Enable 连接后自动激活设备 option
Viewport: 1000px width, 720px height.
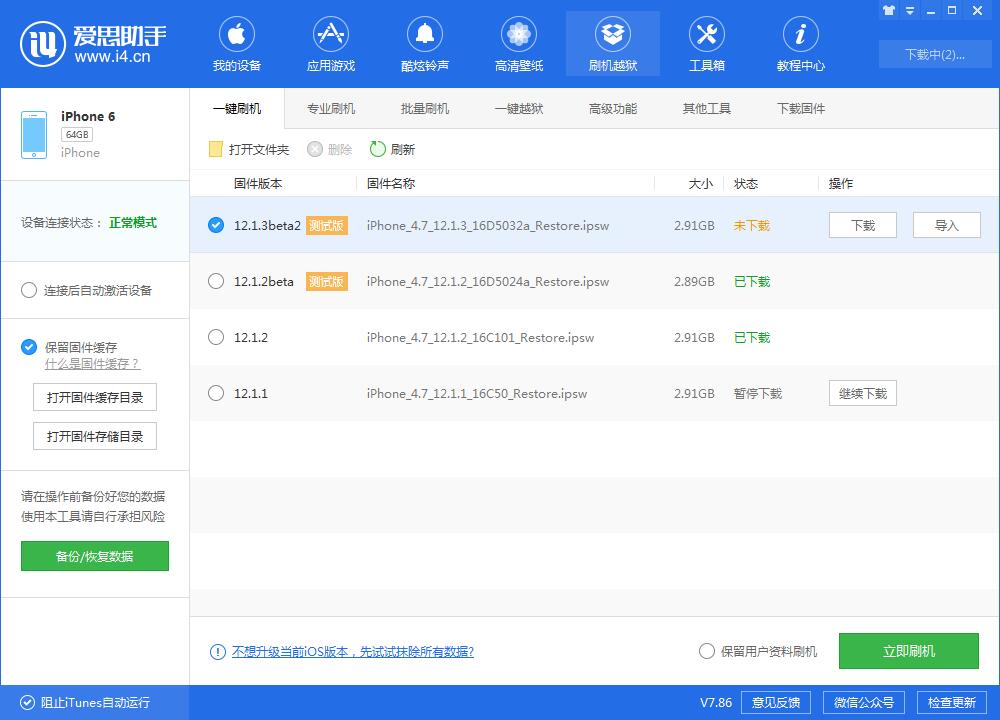click(29, 290)
